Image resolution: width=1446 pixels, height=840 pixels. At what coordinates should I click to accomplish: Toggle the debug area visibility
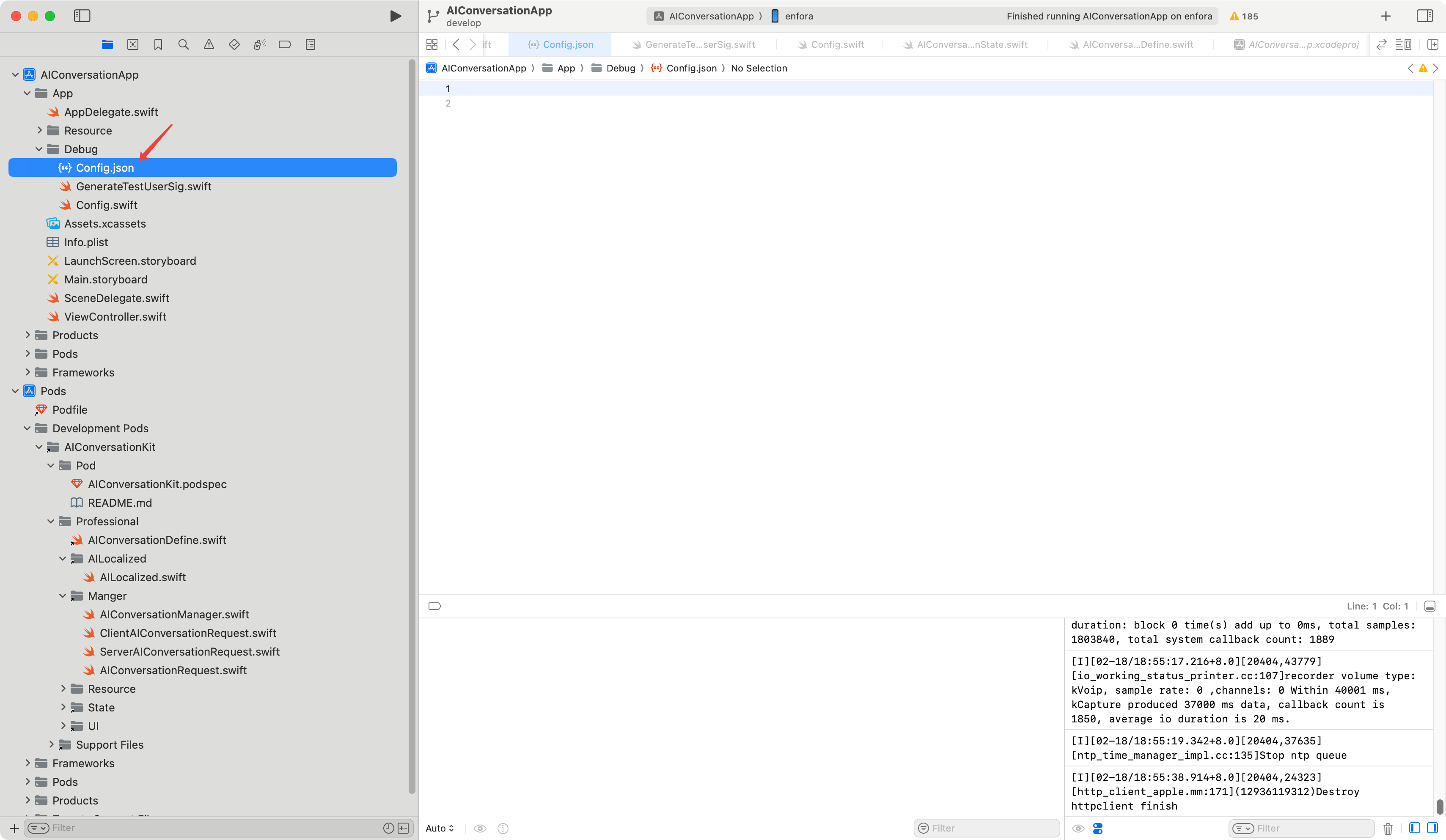1430,606
